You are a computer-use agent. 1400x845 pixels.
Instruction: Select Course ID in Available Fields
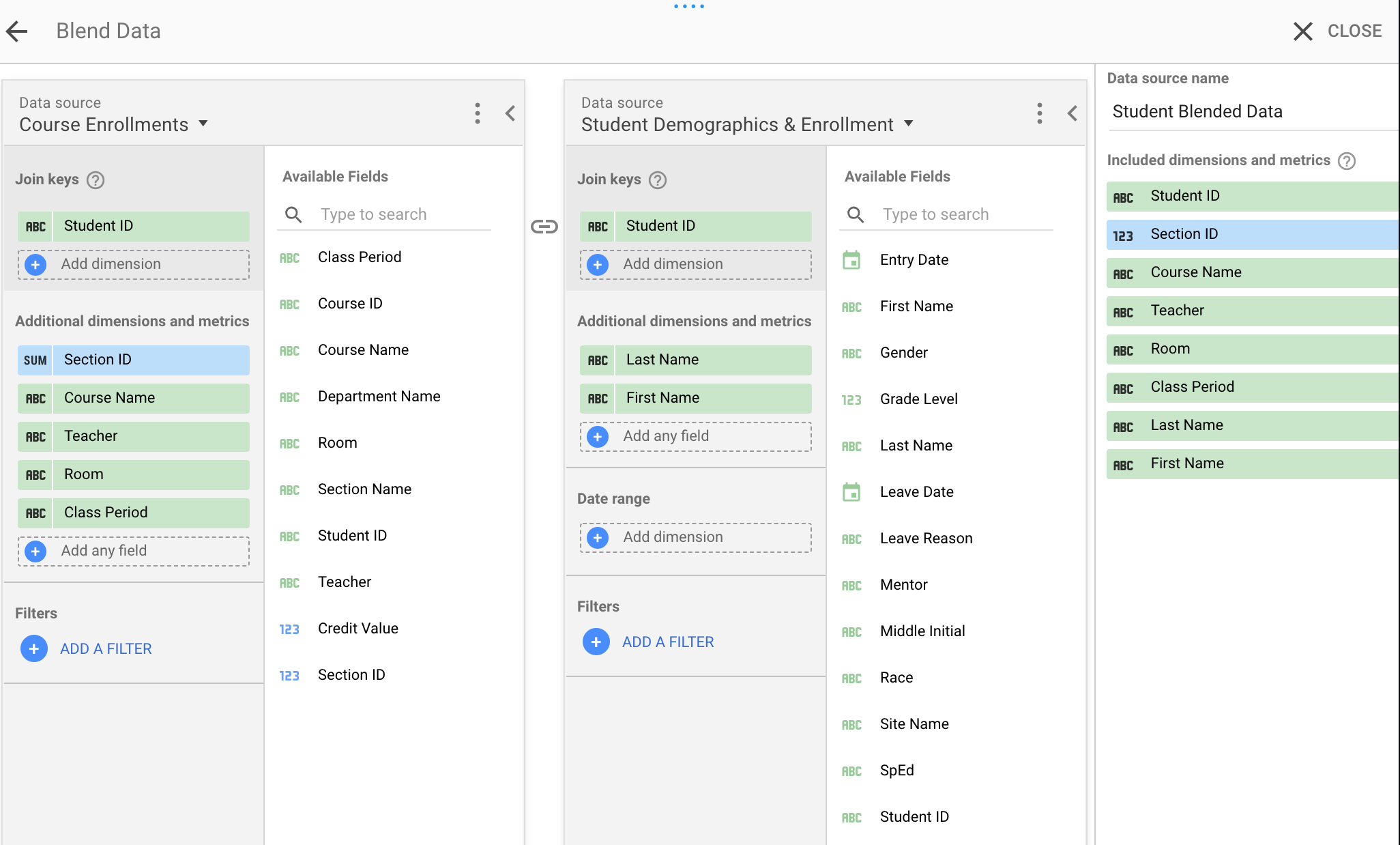point(350,304)
